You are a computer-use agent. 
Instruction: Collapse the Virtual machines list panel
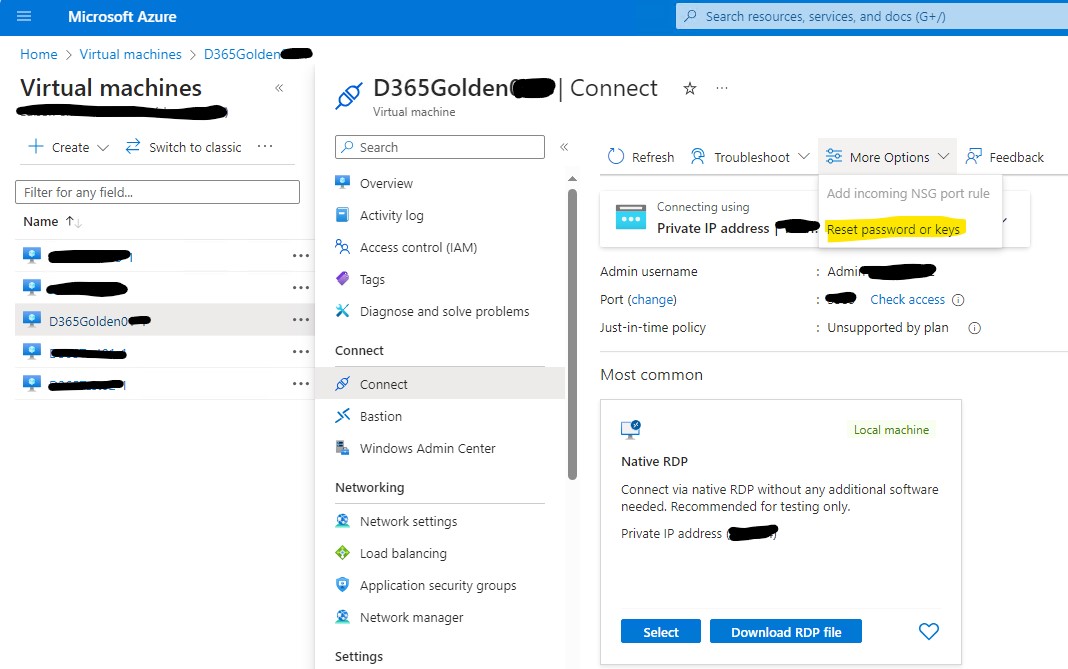tap(279, 88)
